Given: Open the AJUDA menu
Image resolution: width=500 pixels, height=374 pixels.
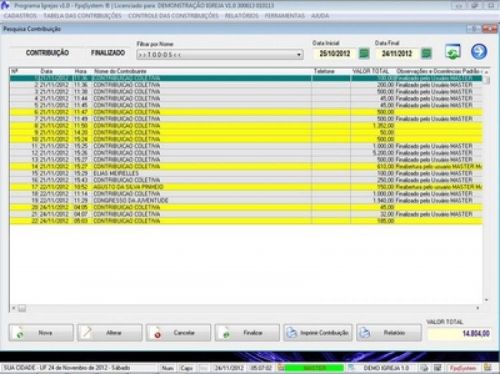Looking at the screenshot, I should click(x=320, y=16).
